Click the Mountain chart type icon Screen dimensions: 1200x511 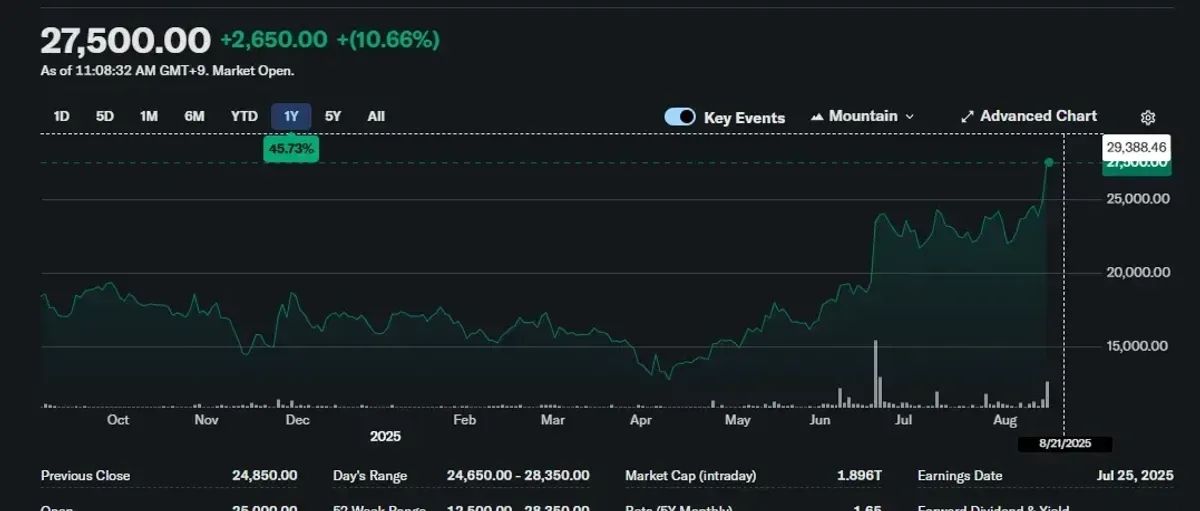click(x=817, y=117)
